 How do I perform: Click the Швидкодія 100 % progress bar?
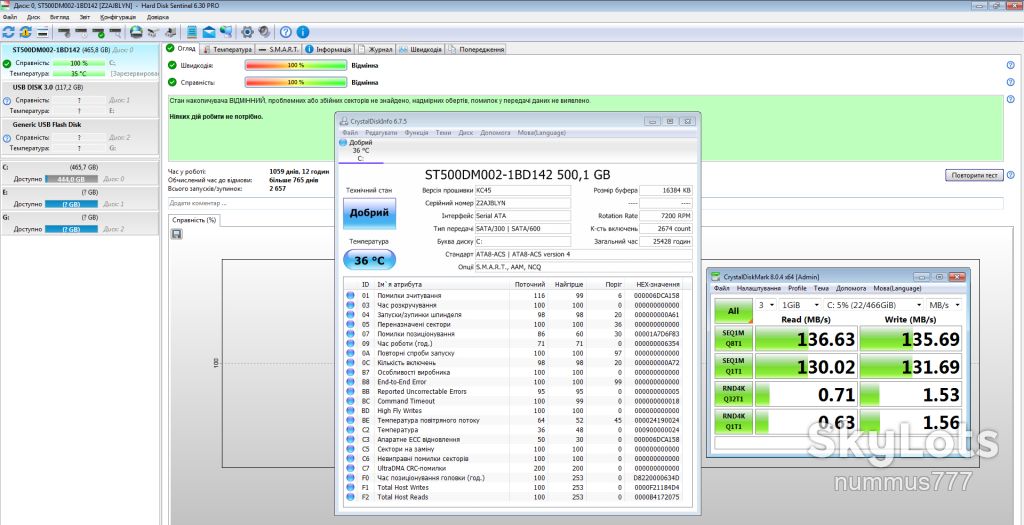point(295,65)
